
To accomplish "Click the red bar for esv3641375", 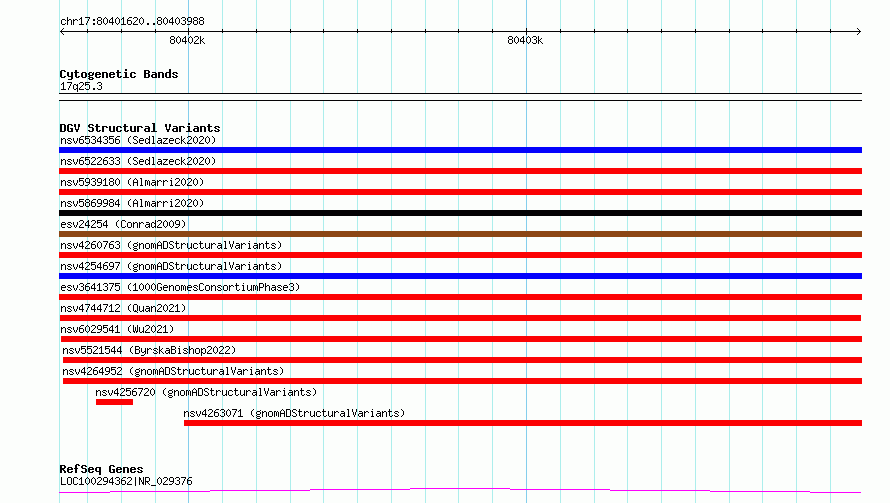I will point(460,297).
